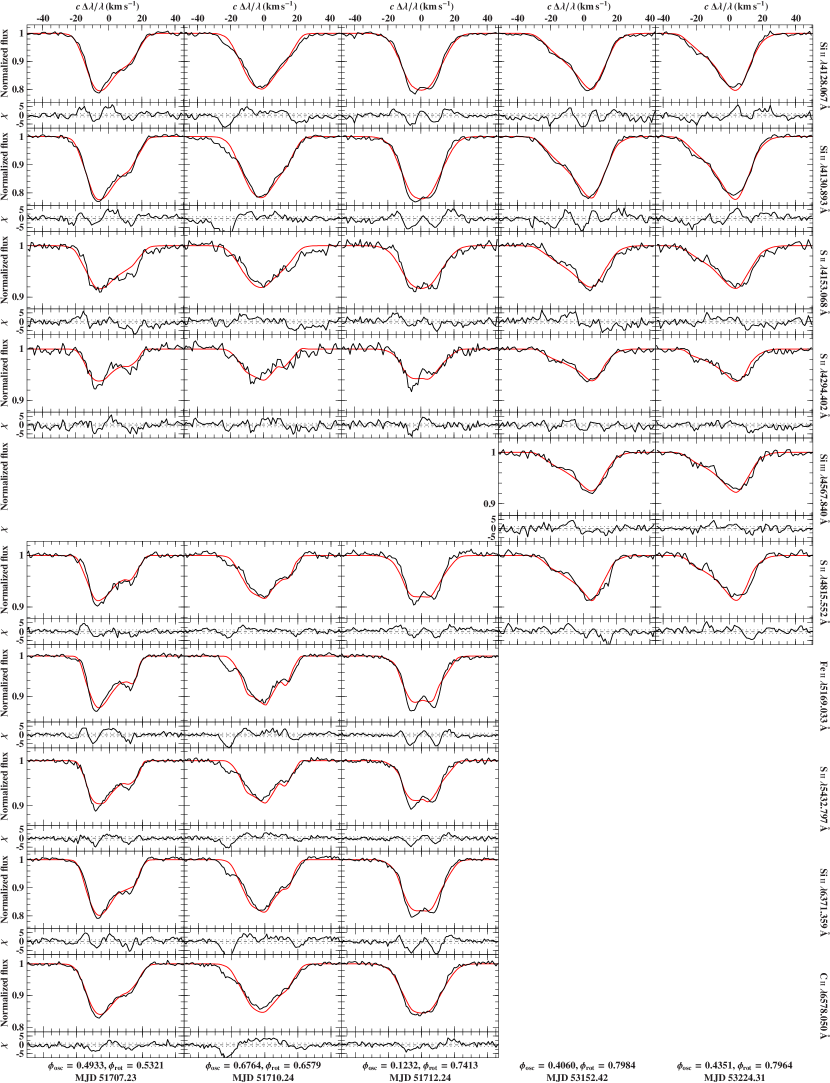The width and height of the screenshot is (830, 1083).
Task: Click the 'MJD 51707.23' column label
Action: tap(105, 1076)
